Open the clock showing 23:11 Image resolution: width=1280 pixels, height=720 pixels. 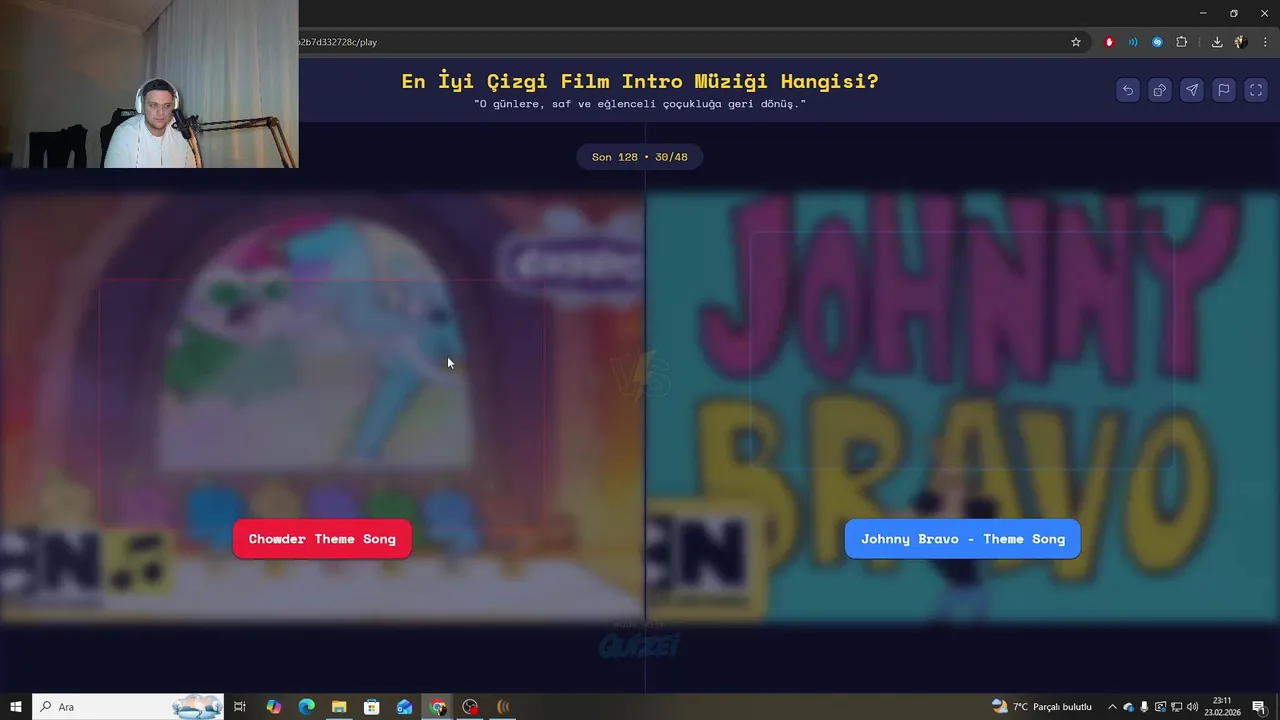coord(1222,707)
